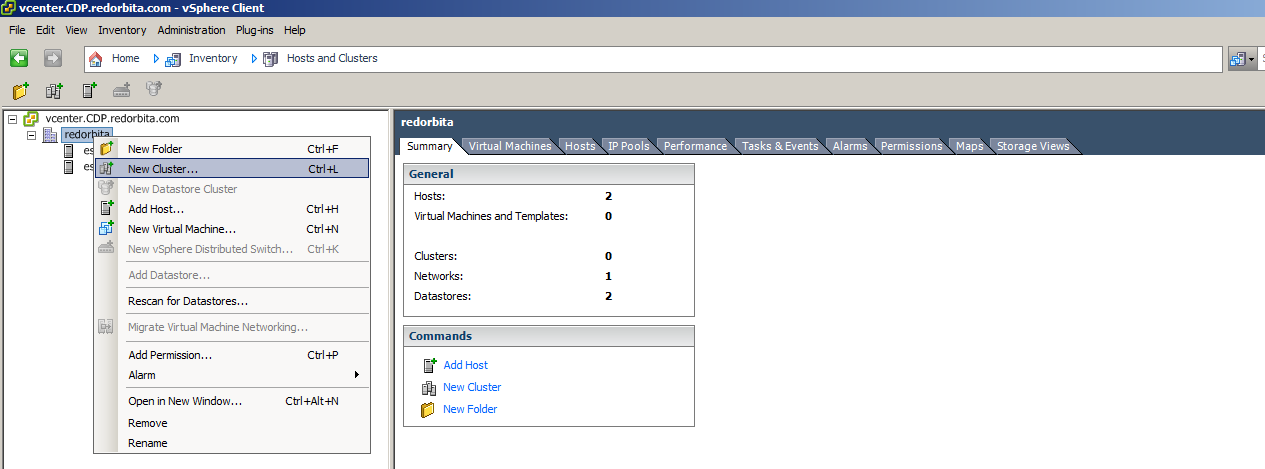Click Home text in the navigation bar
This screenshot has width=1265, height=469.
pyautogui.click(x=126, y=58)
